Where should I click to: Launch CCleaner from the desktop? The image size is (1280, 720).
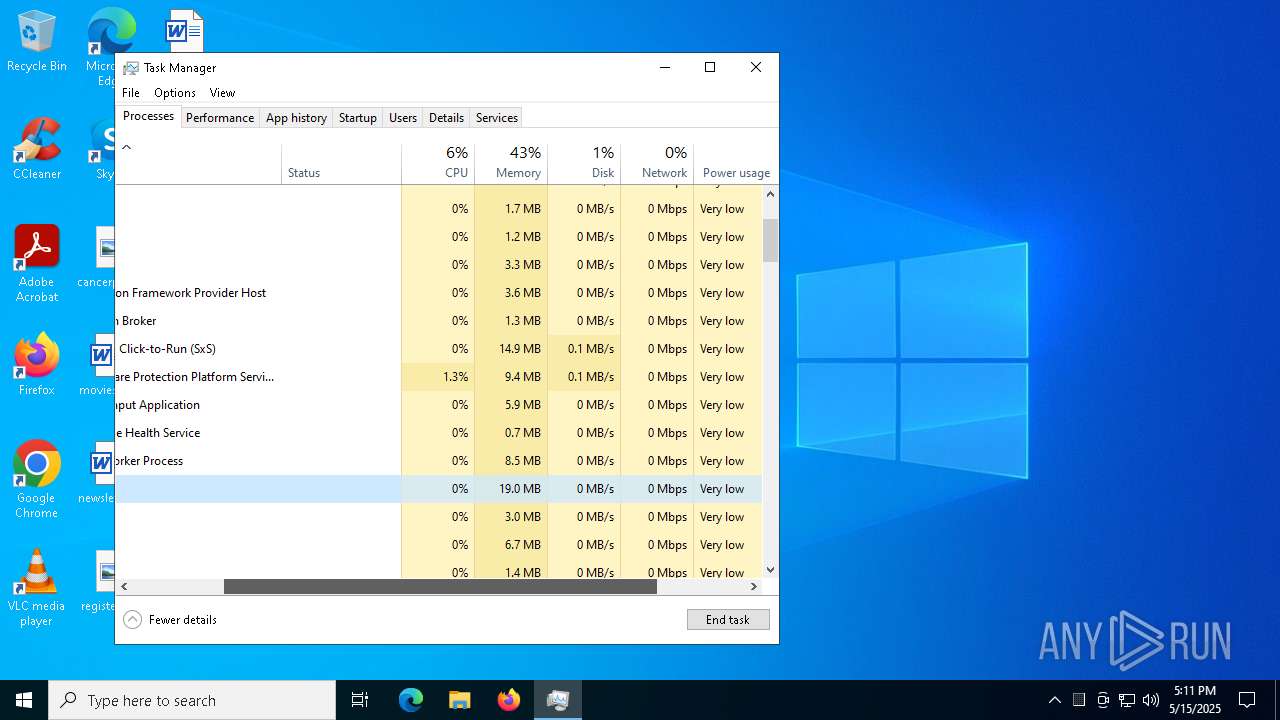[37, 150]
